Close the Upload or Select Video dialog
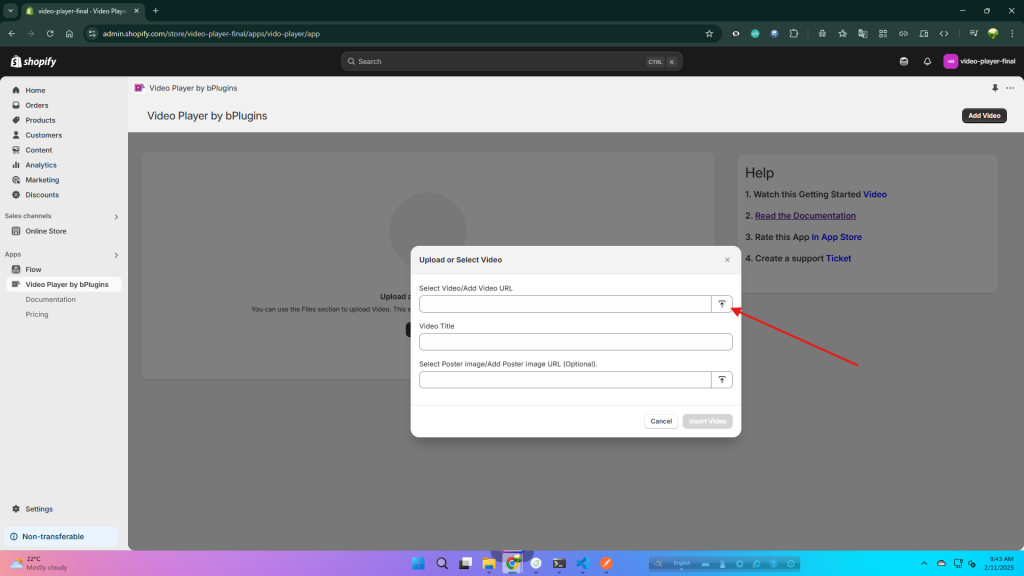1024x576 pixels. (x=727, y=260)
